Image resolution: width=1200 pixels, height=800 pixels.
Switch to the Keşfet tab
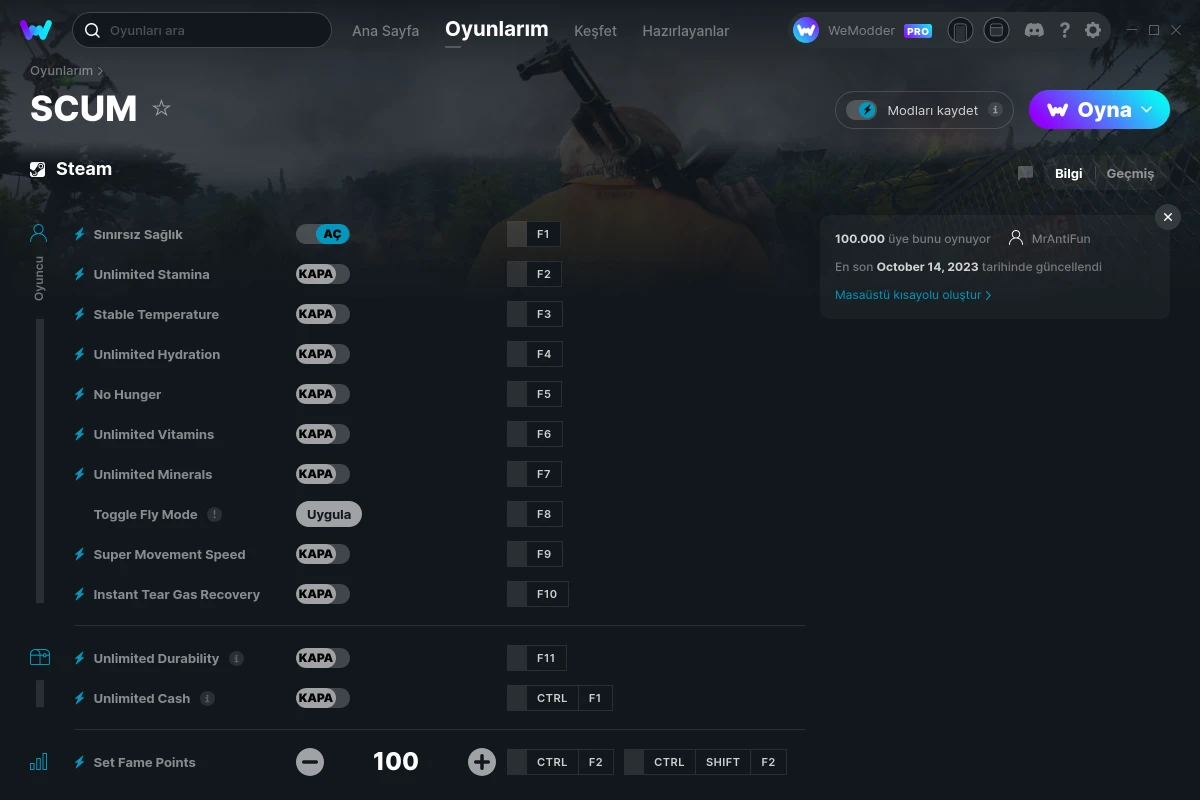point(595,31)
